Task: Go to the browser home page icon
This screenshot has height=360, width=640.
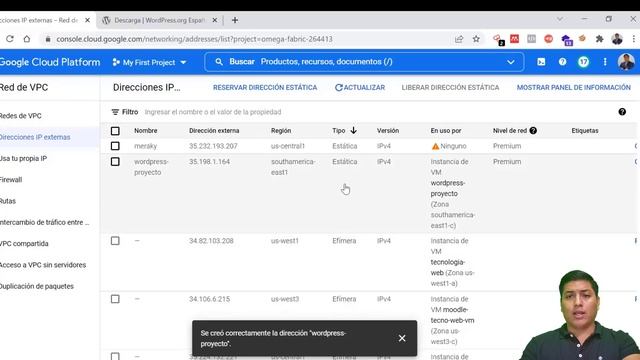Action: point(27,39)
